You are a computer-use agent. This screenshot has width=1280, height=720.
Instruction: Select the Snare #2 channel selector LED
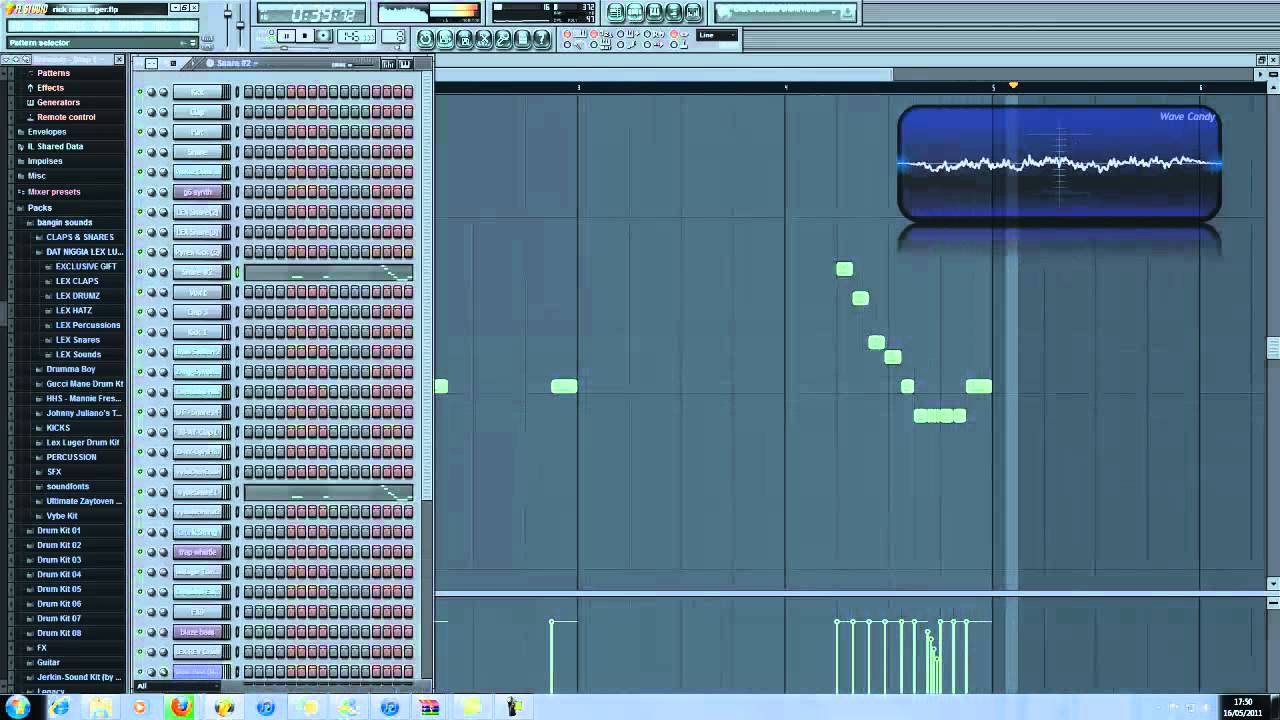tap(237, 272)
